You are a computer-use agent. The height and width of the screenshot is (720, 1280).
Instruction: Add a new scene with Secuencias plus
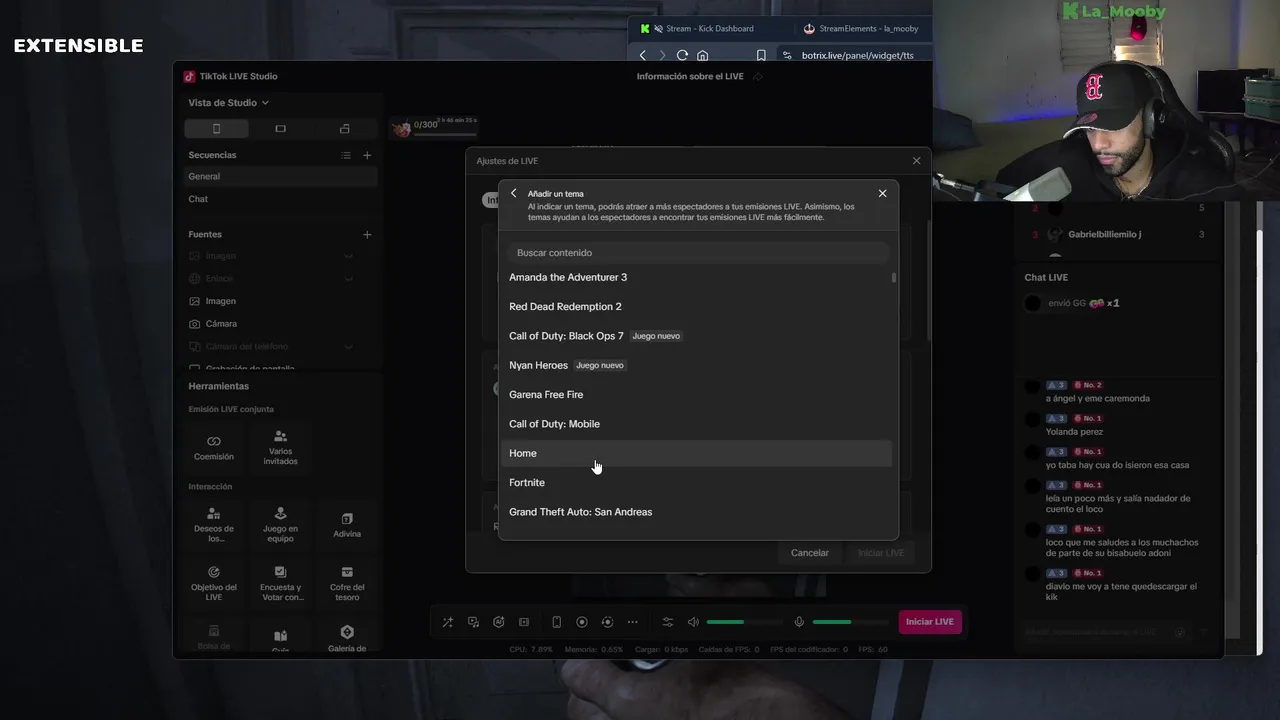point(367,155)
